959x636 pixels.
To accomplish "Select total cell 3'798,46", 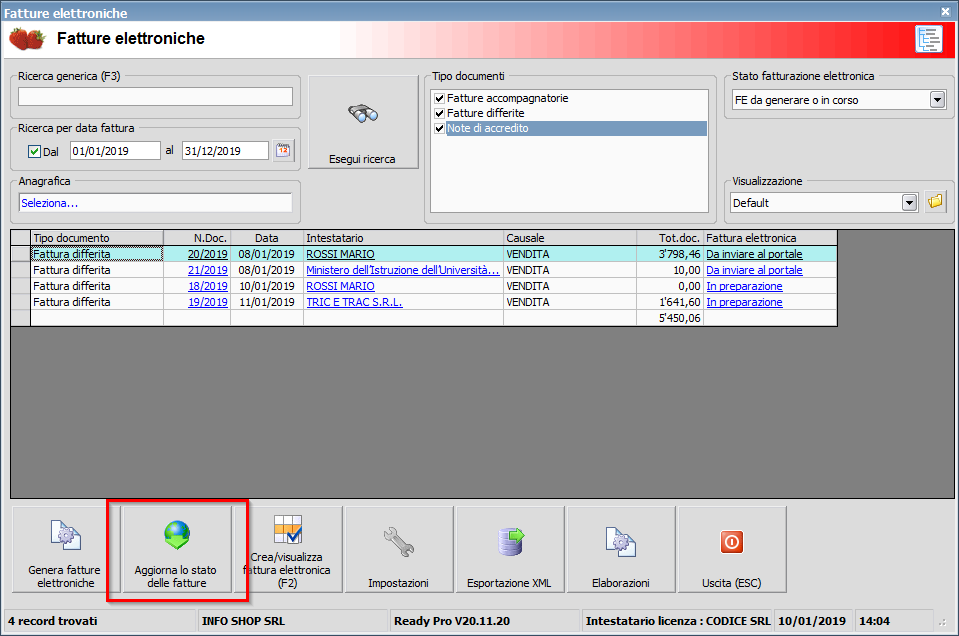I will 670,254.
